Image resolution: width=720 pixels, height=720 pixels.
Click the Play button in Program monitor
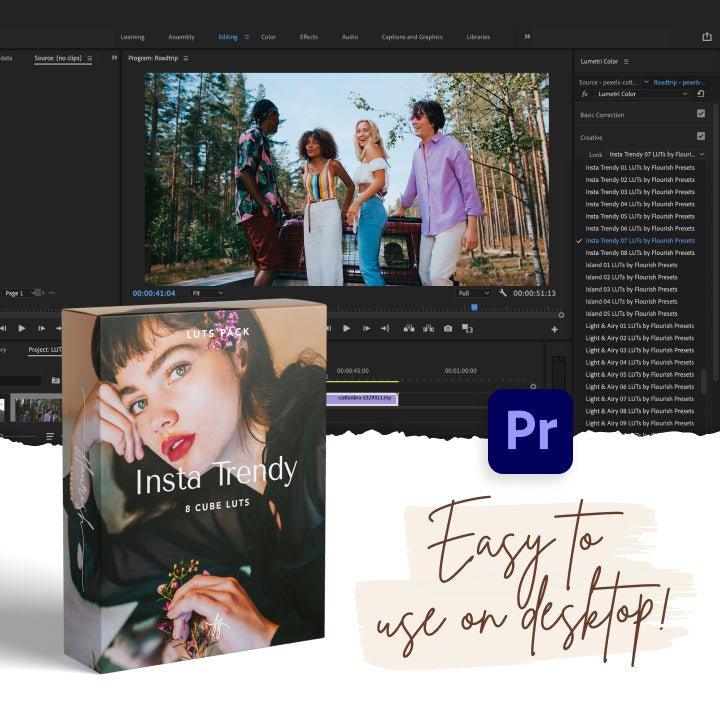tap(346, 328)
